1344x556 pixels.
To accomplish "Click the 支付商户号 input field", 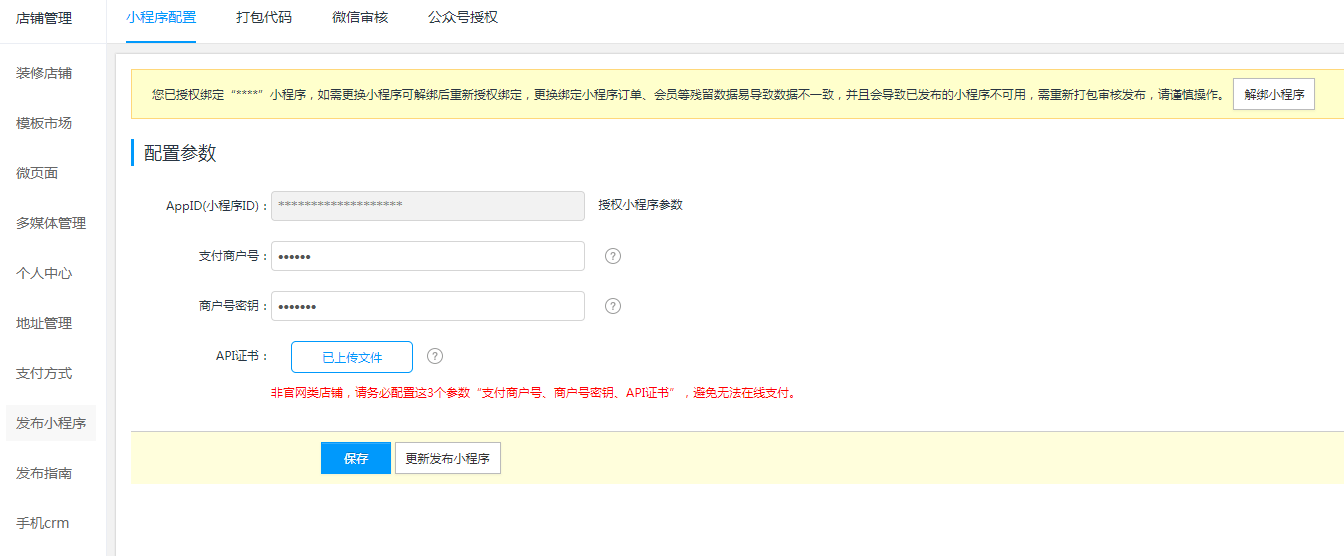I will (428, 256).
